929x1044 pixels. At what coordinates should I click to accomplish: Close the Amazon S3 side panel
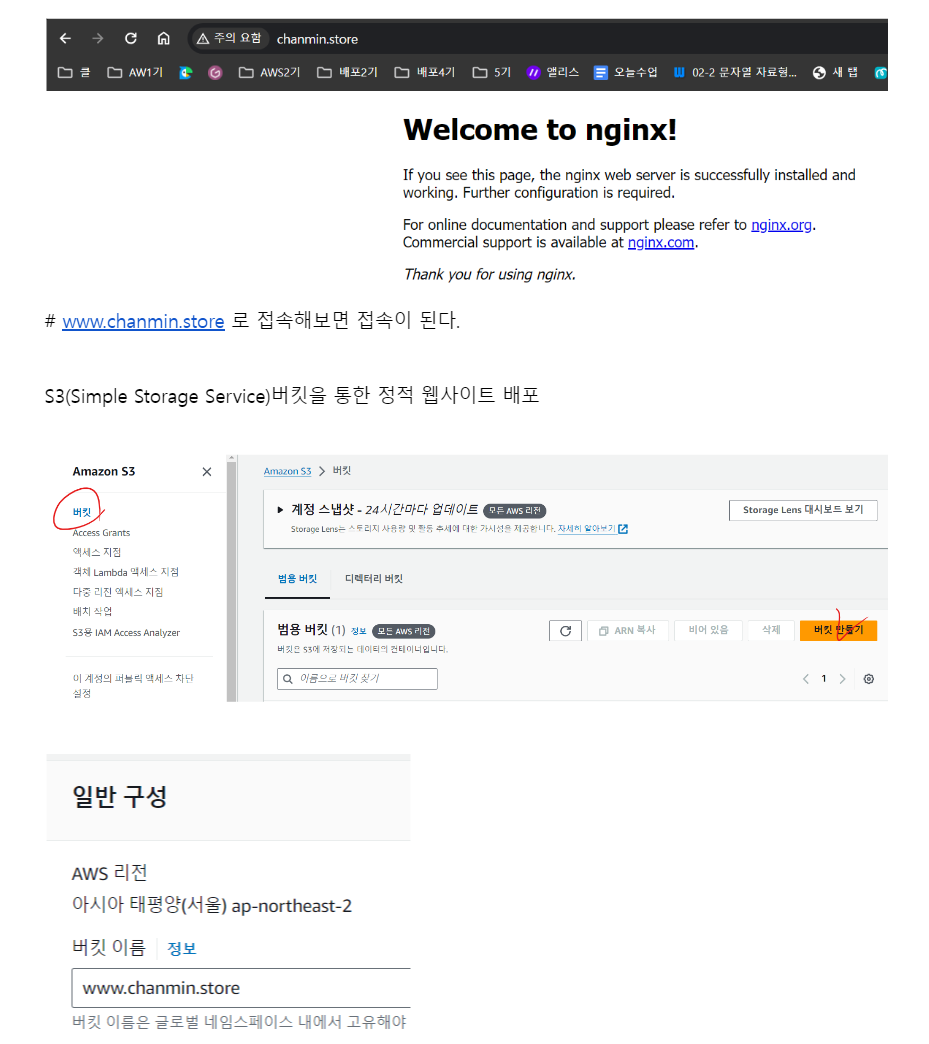(x=207, y=471)
